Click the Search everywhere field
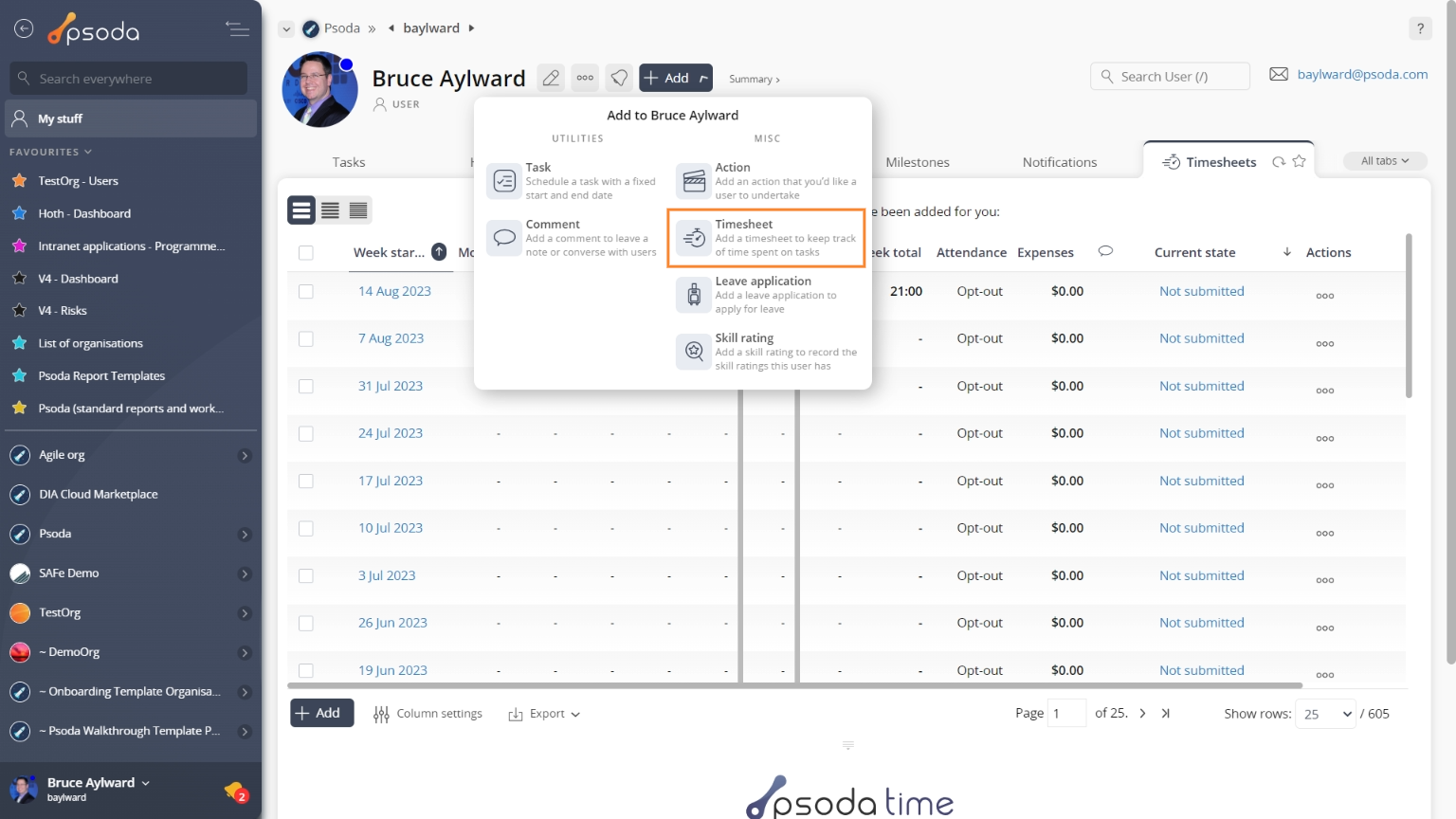The height and width of the screenshot is (819, 1456). [x=129, y=79]
